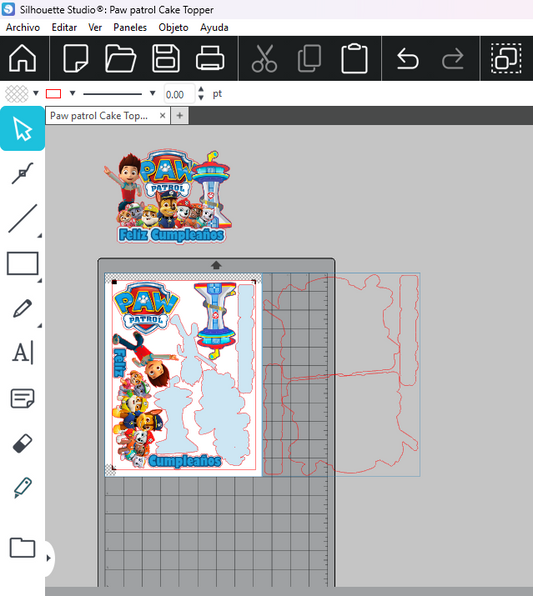533x596 pixels.
Task: Select the Eraser tool
Action: click(22, 443)
